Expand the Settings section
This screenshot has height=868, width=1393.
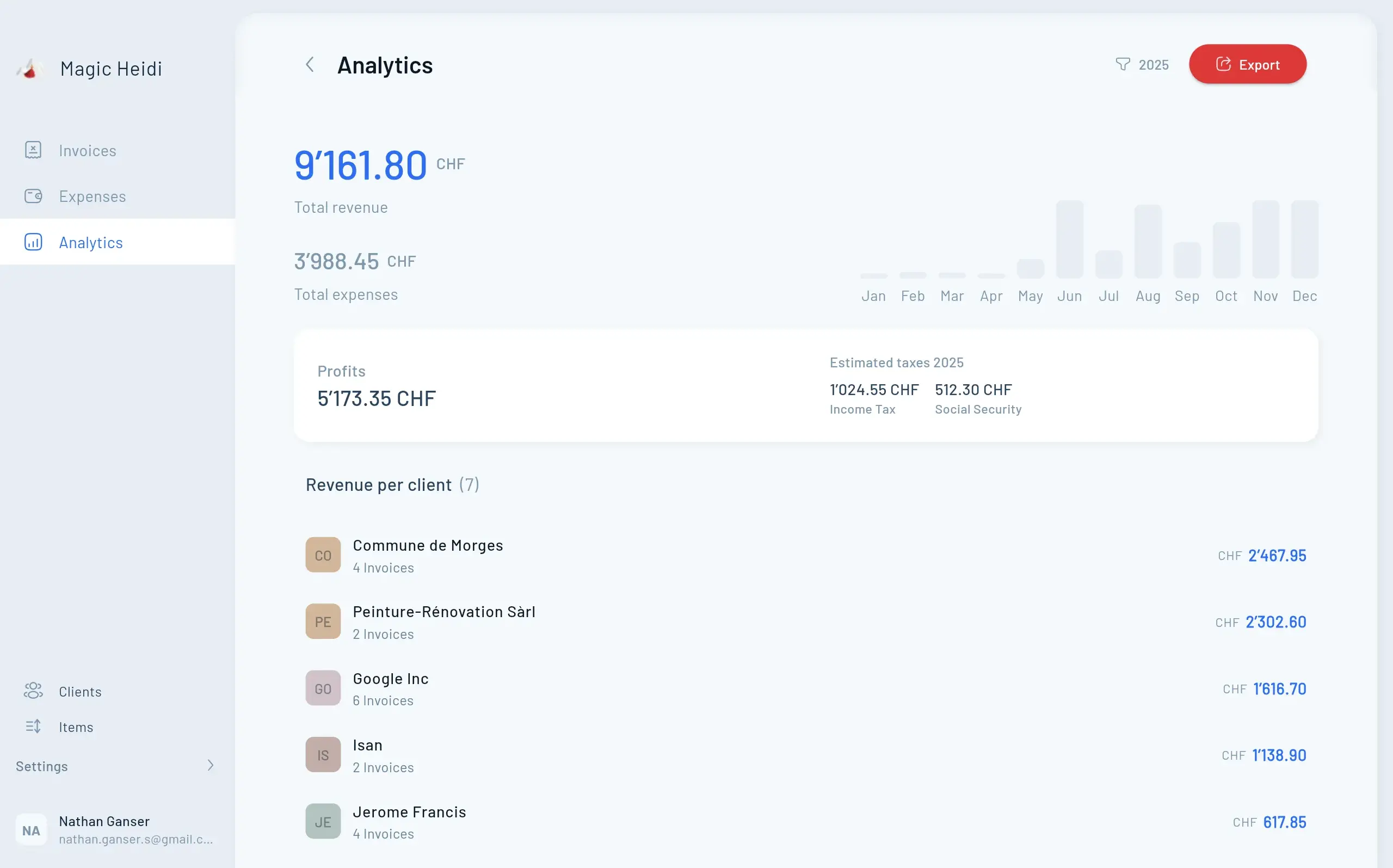[x=41, y=766]
